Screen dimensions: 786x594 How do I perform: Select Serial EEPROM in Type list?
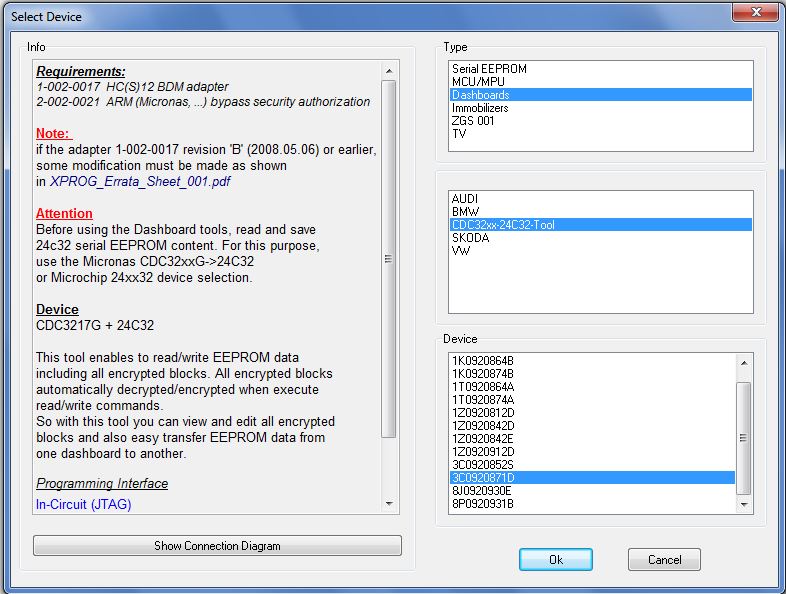[601, 69]
